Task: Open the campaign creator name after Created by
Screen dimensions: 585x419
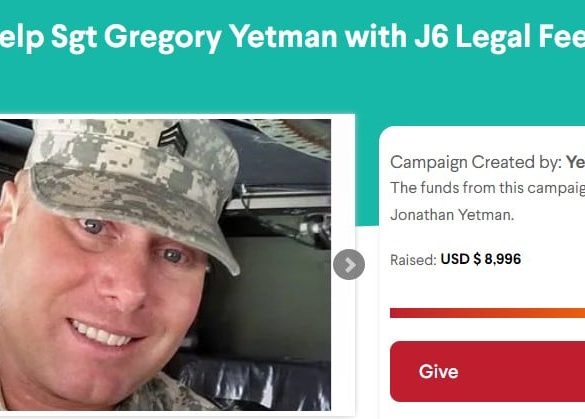Action: 576,162
